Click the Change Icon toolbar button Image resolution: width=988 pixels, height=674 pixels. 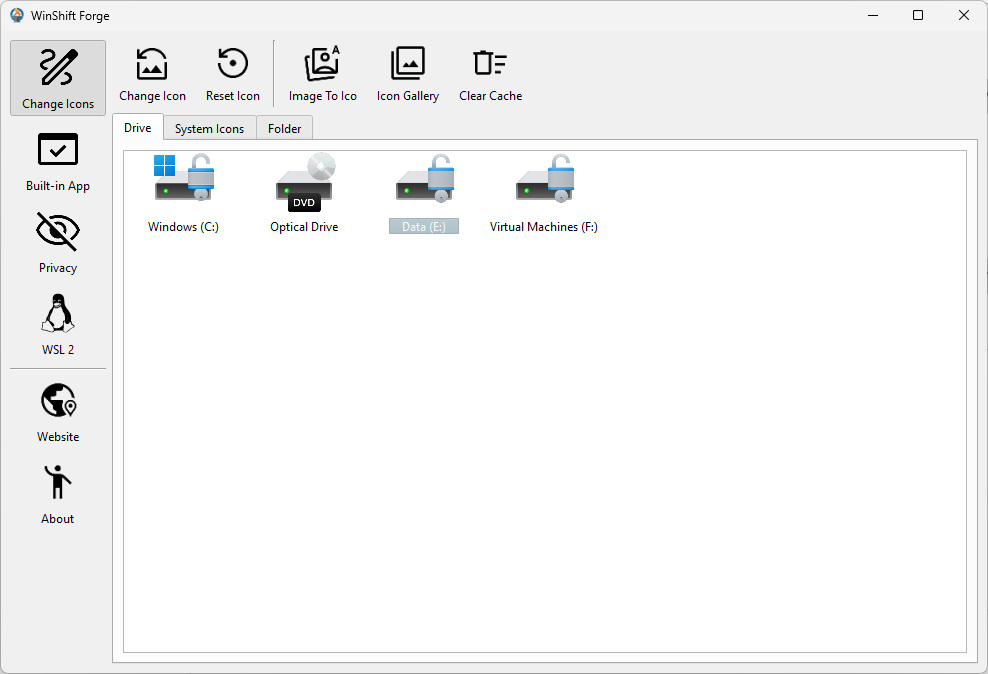152,75
